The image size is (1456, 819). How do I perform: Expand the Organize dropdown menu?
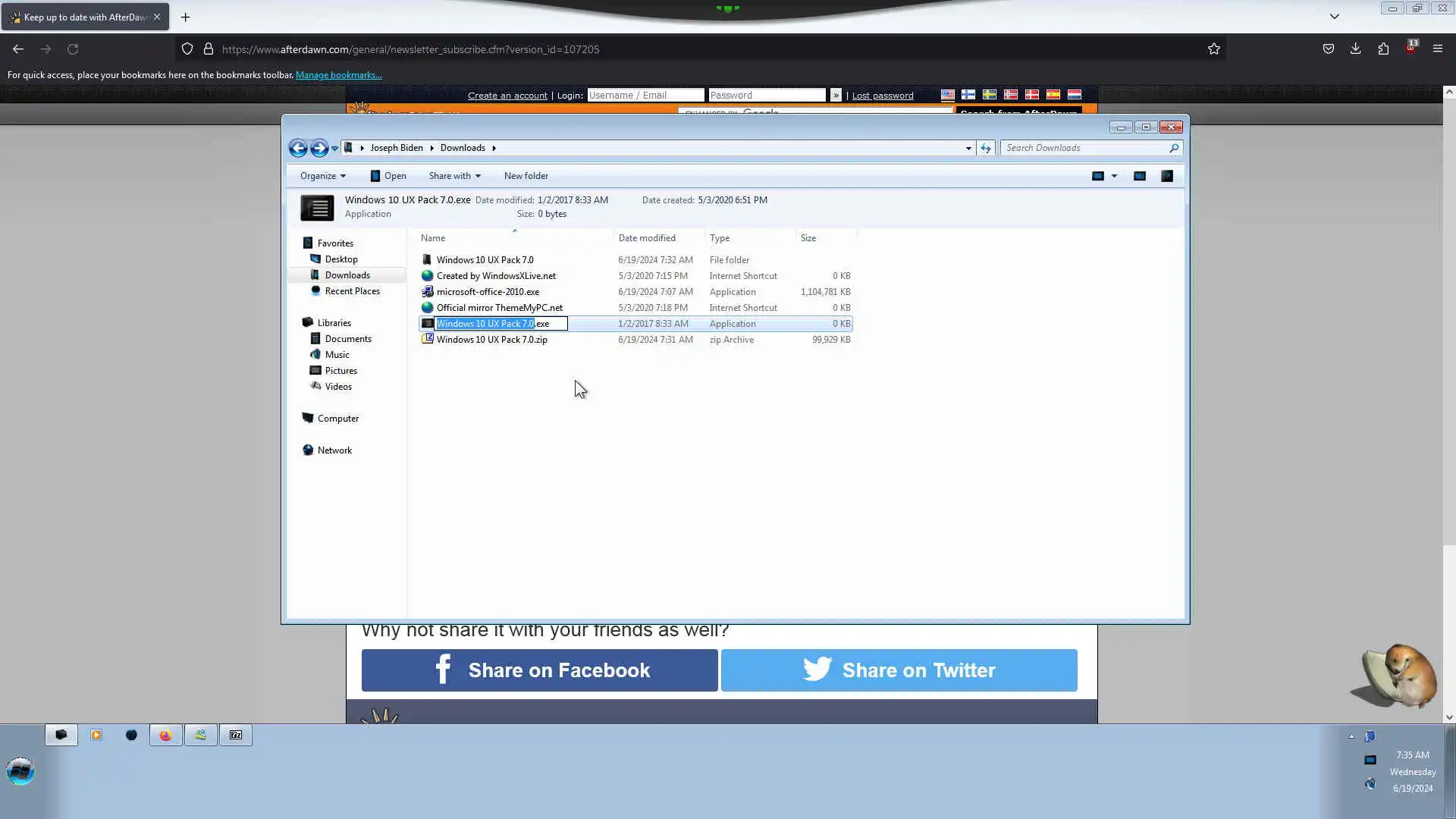(x=322, y=176)
